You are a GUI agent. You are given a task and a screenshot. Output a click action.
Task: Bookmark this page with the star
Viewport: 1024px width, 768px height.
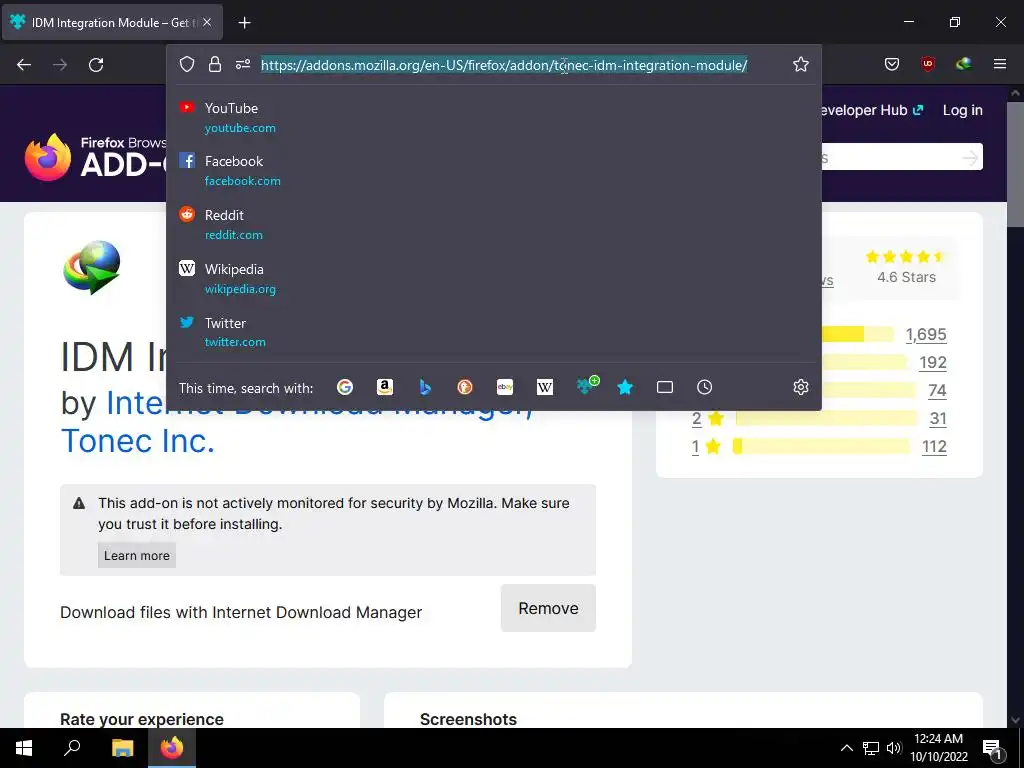pos(801,64)
